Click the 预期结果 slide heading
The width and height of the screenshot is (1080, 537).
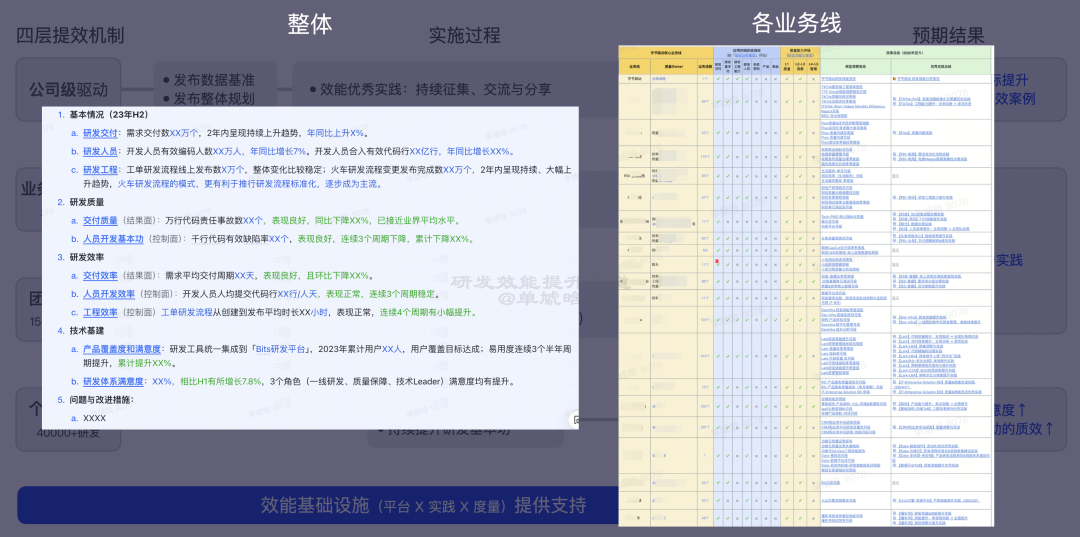click(x=948, y=36)
